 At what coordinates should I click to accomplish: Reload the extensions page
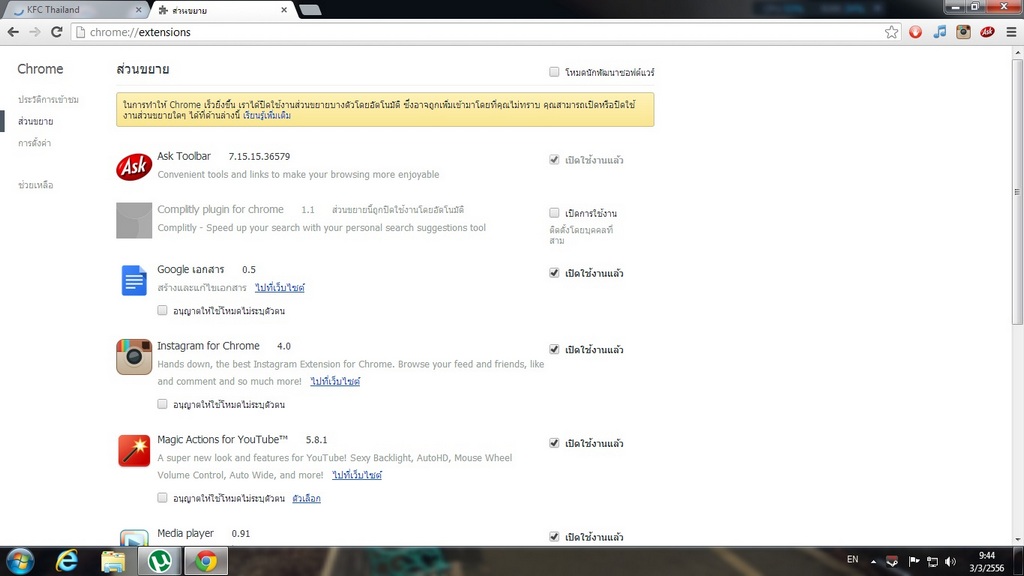point(57,32)
